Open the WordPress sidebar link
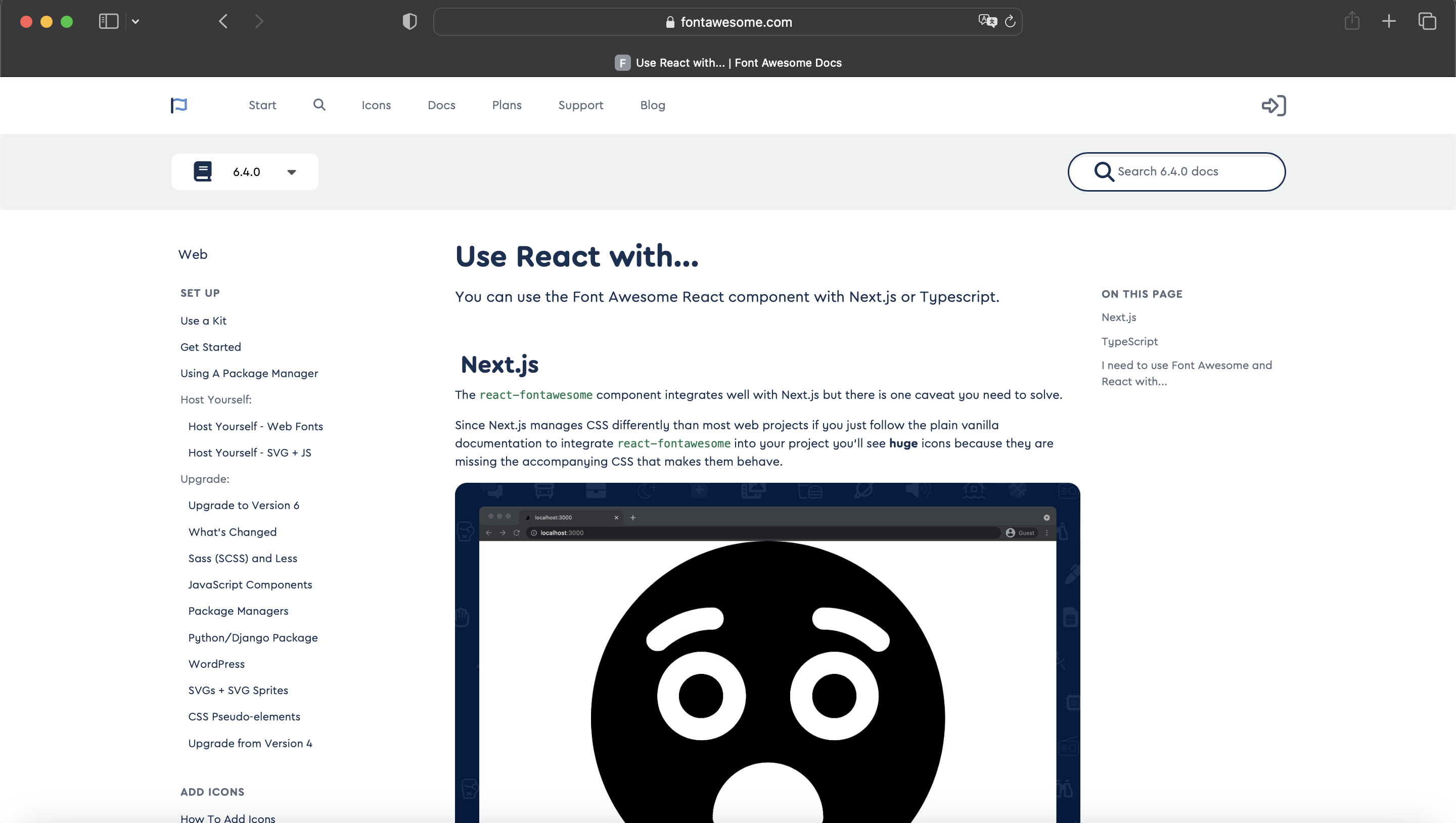1456x823 pixels. 216,664
